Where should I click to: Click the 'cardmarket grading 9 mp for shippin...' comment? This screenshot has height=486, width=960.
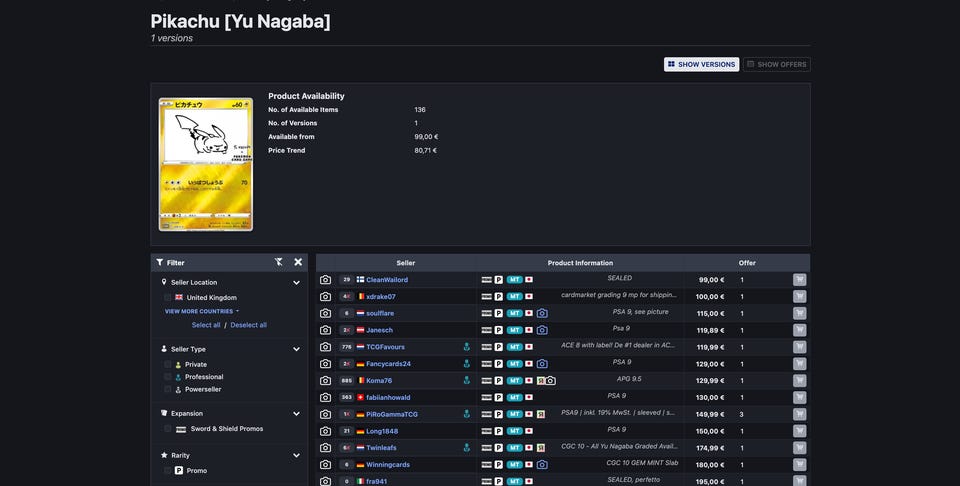[619, 295]
